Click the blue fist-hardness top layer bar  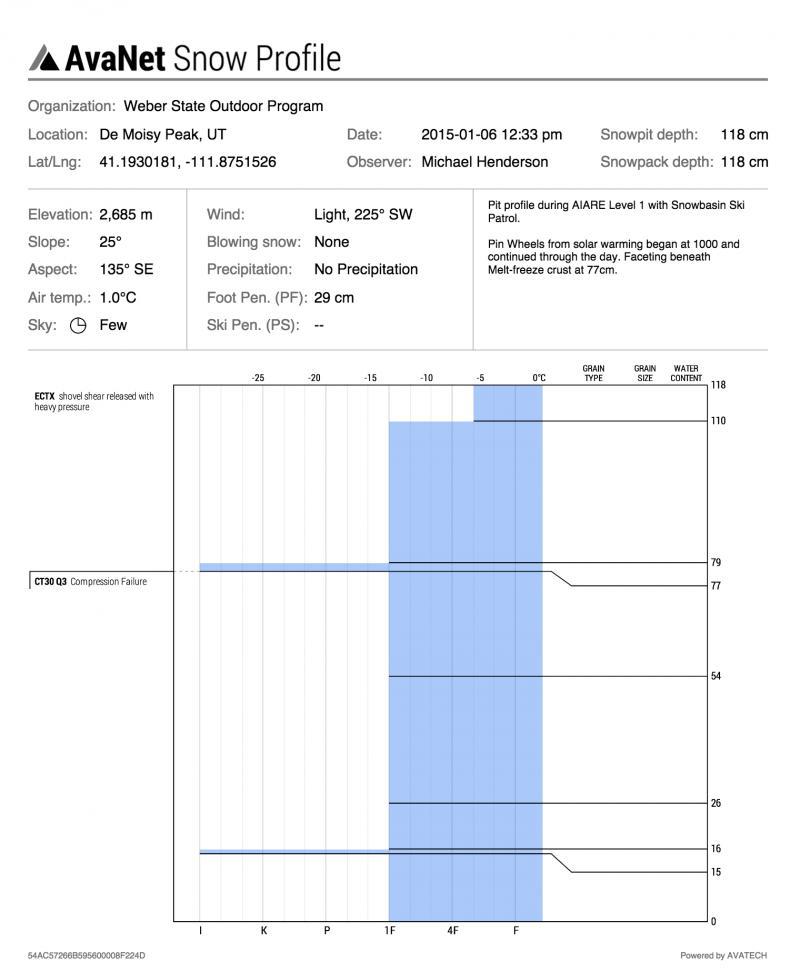tap(507, 403)
